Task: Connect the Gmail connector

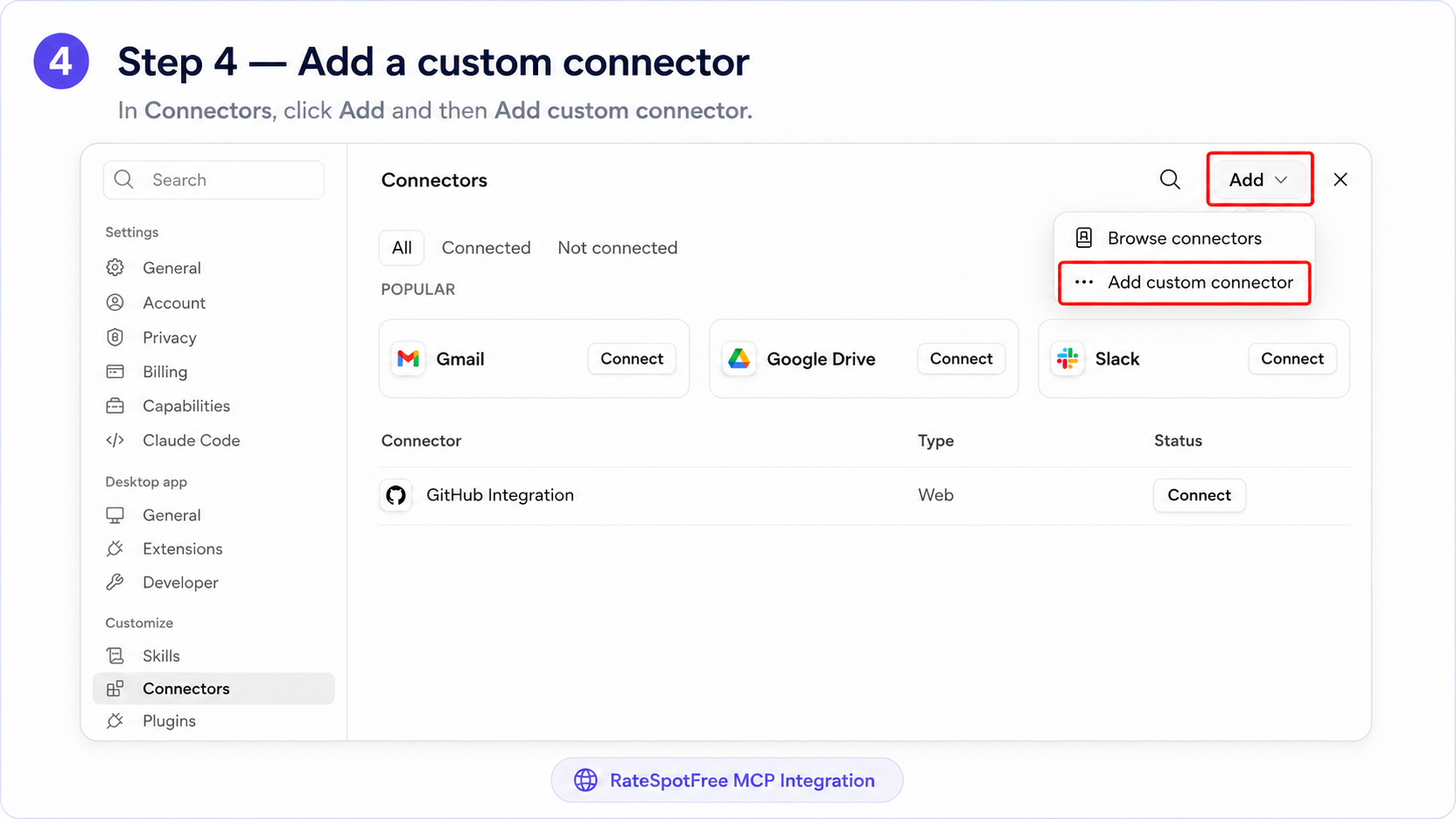Action: click(x=631, y=359)
